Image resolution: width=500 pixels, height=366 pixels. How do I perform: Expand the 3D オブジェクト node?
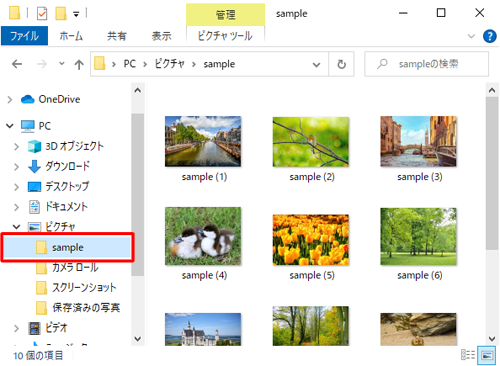tap(16, 146)
